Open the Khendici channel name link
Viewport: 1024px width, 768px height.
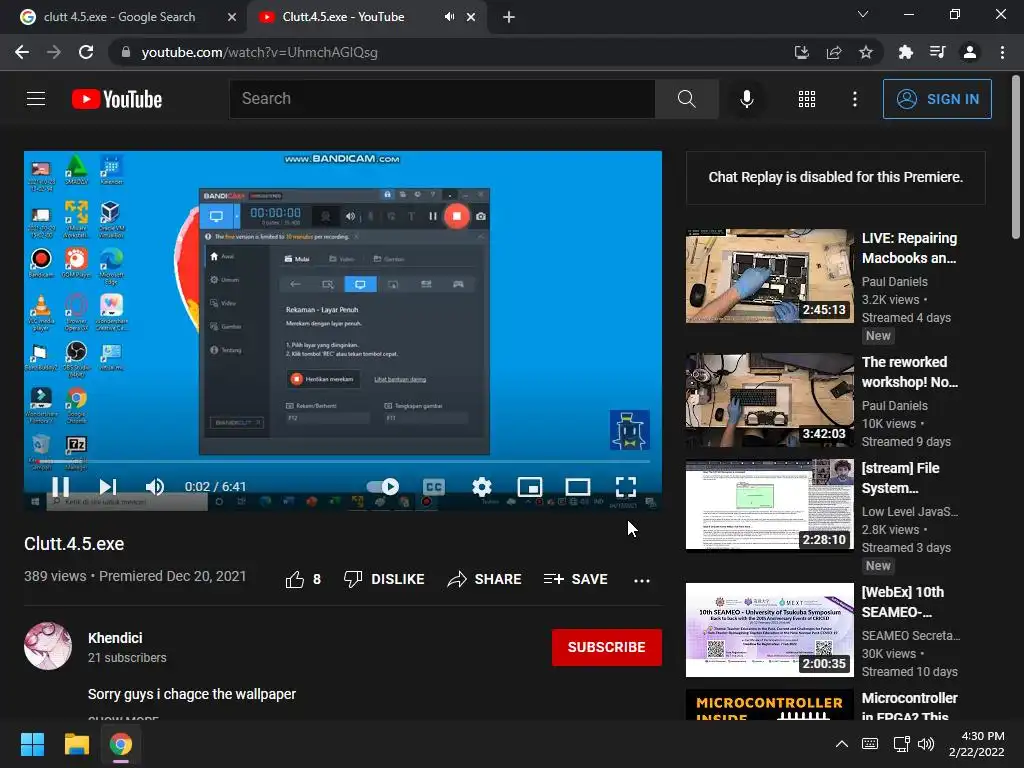115,638
